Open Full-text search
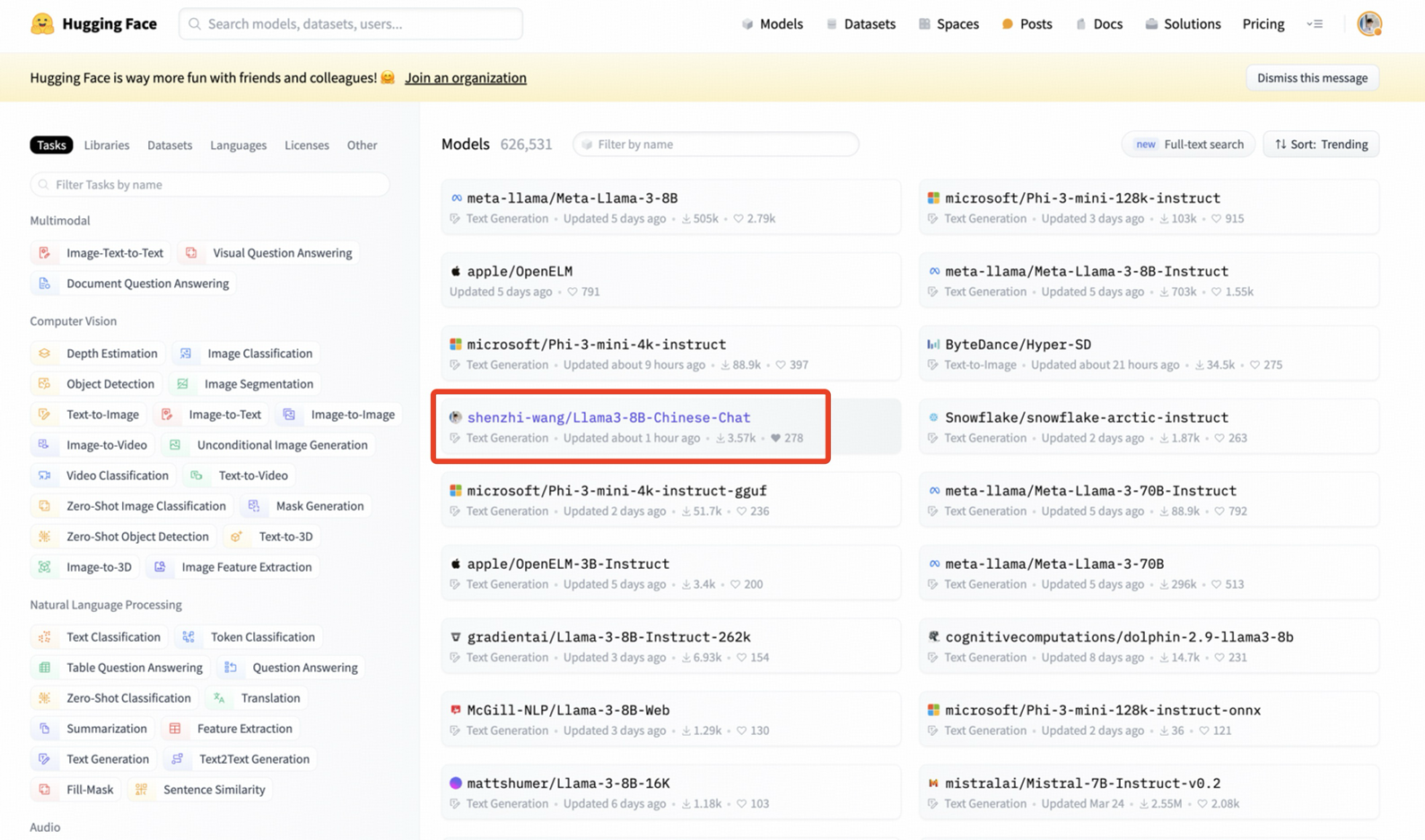Image resolution: width=1425 pixels, height=840 pixels. click(1188, 144)
